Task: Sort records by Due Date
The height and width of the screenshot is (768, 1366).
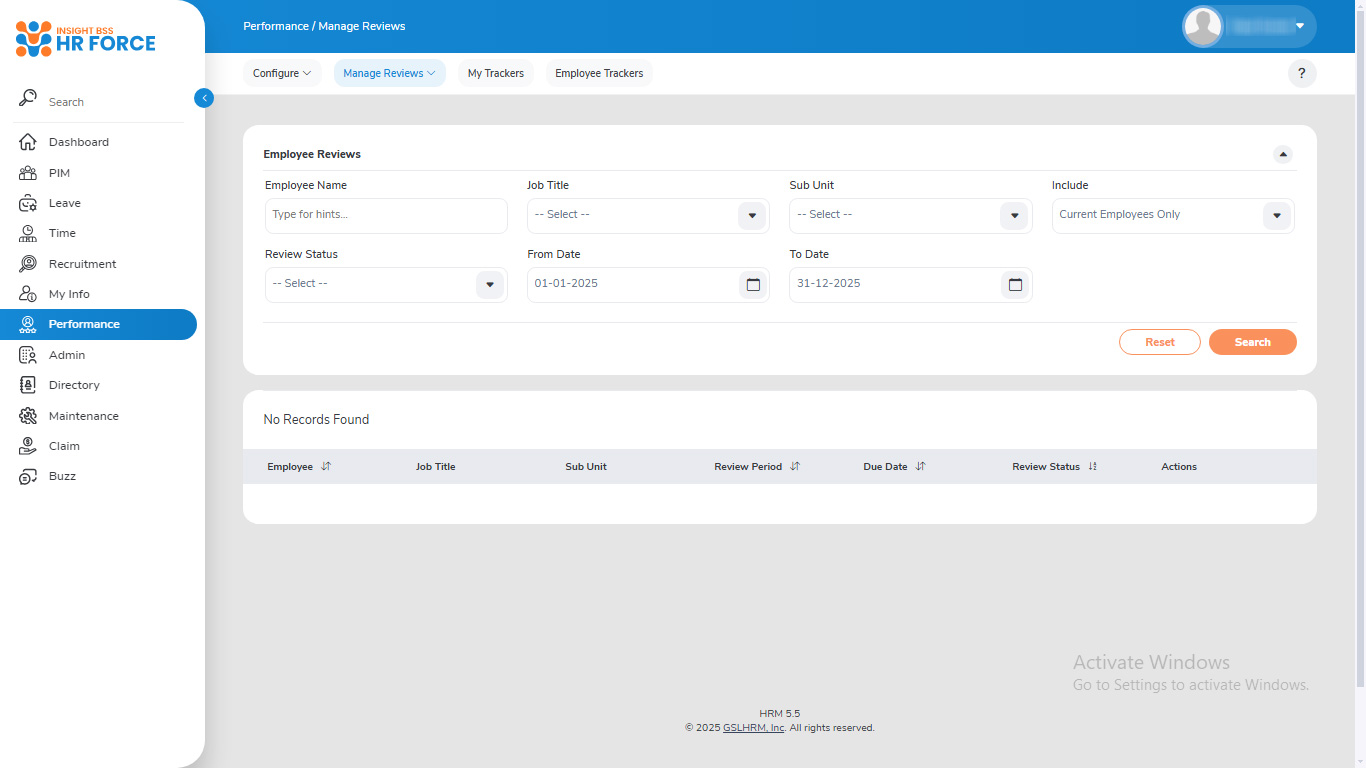Action: 921,467
